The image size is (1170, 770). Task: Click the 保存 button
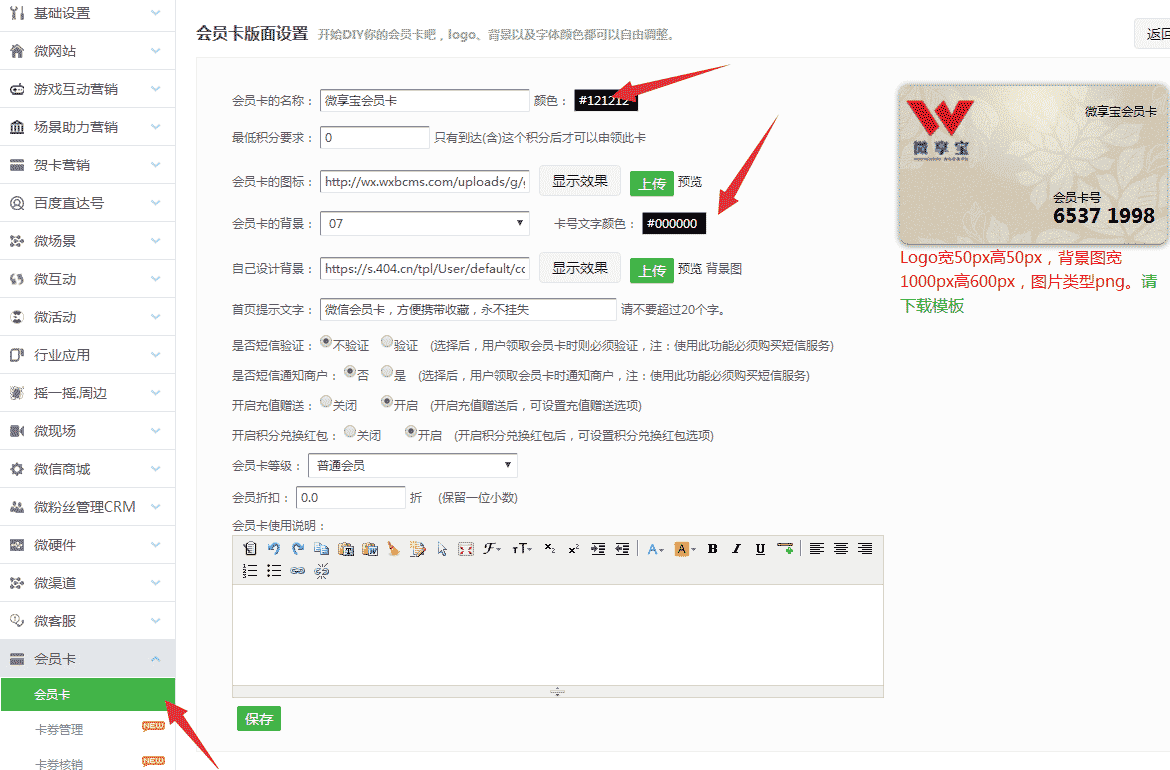pyautogui.click(x=258, y=718)
